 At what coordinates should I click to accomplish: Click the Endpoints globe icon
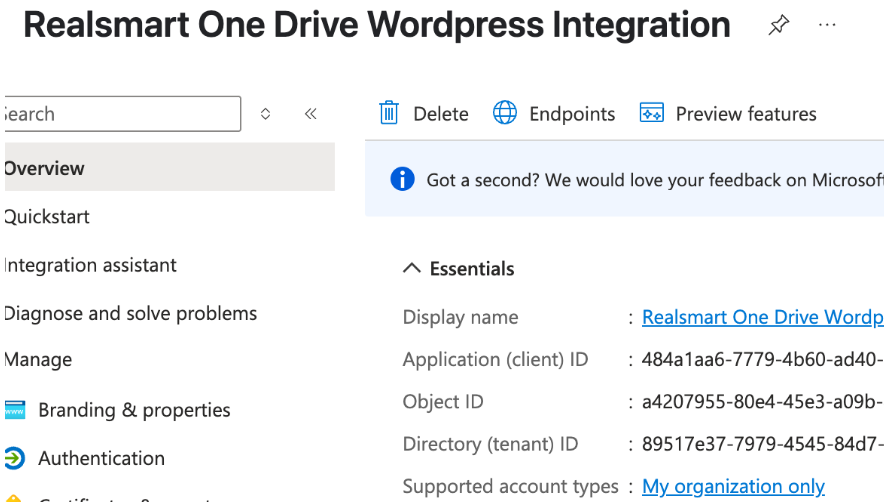pyautogui.click(x=505, y=113)
